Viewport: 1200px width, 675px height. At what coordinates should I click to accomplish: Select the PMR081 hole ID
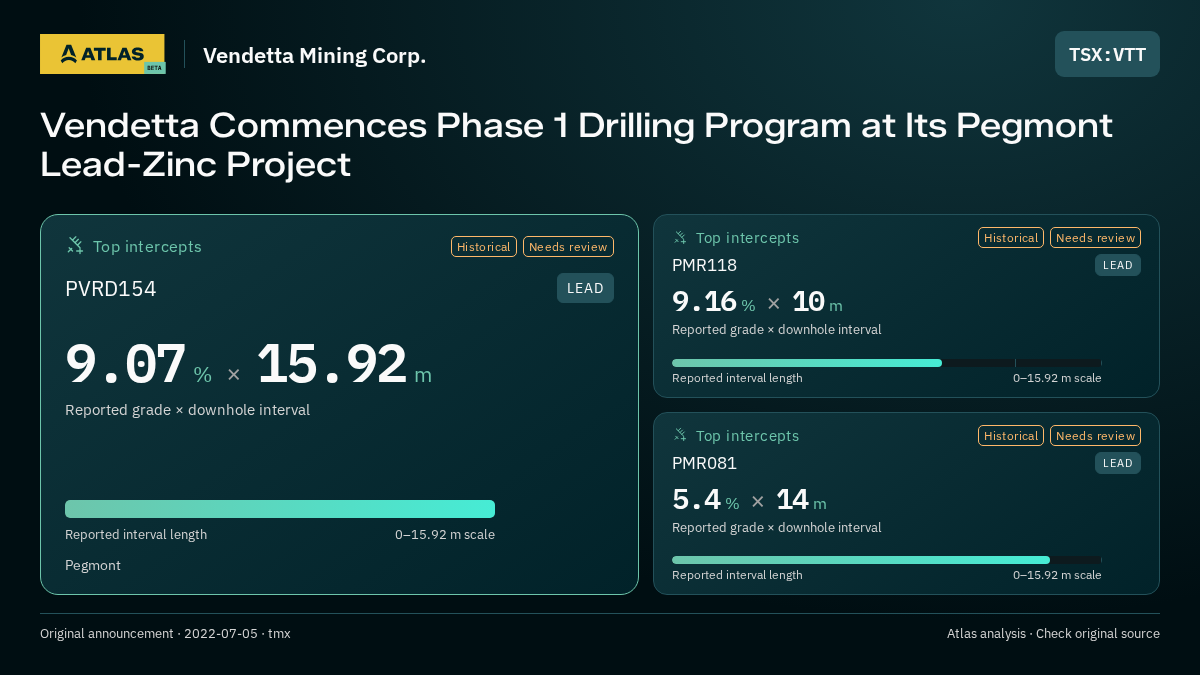point(704,463)
